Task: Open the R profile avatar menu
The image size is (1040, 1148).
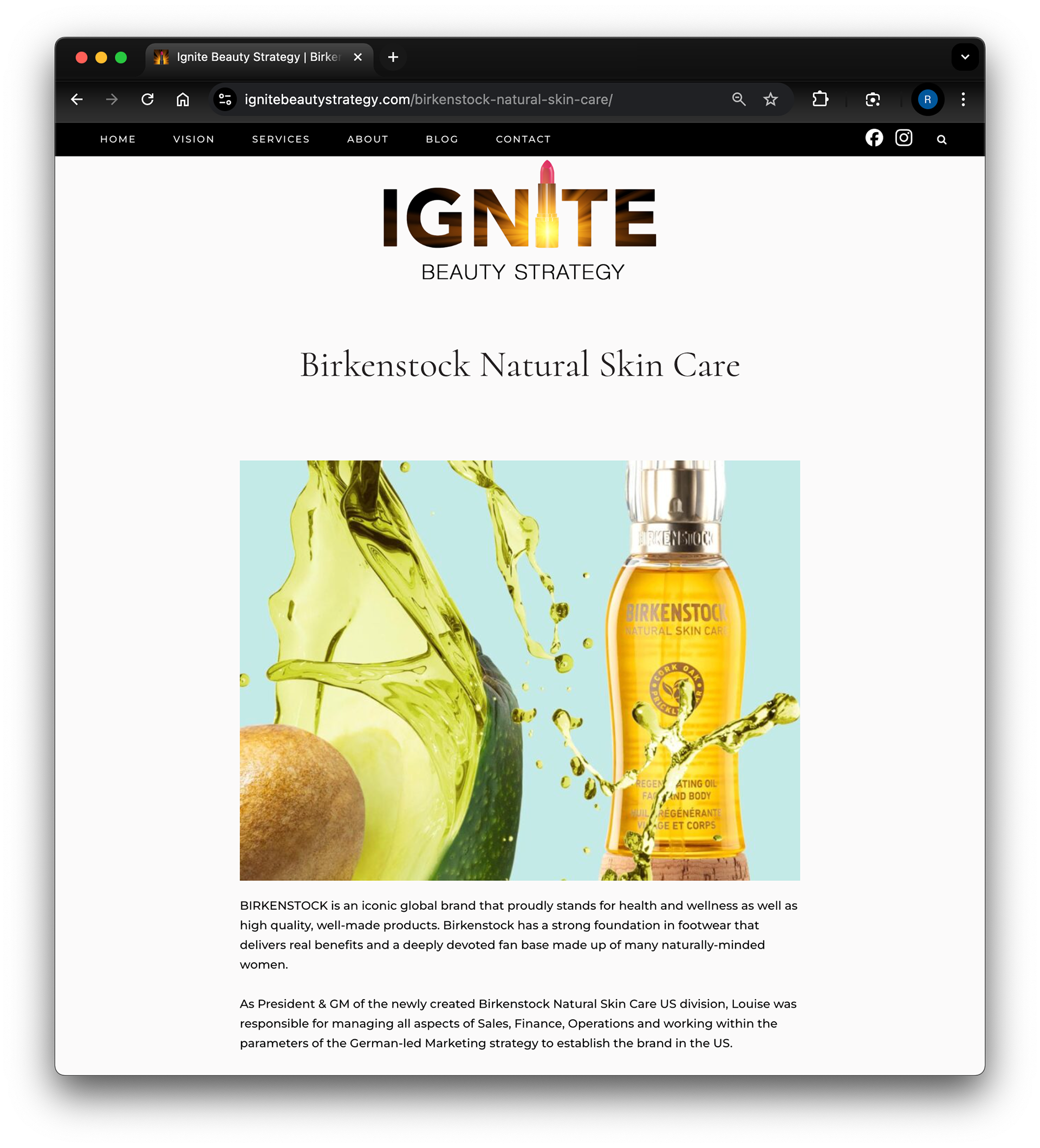Action: point(927,100)
